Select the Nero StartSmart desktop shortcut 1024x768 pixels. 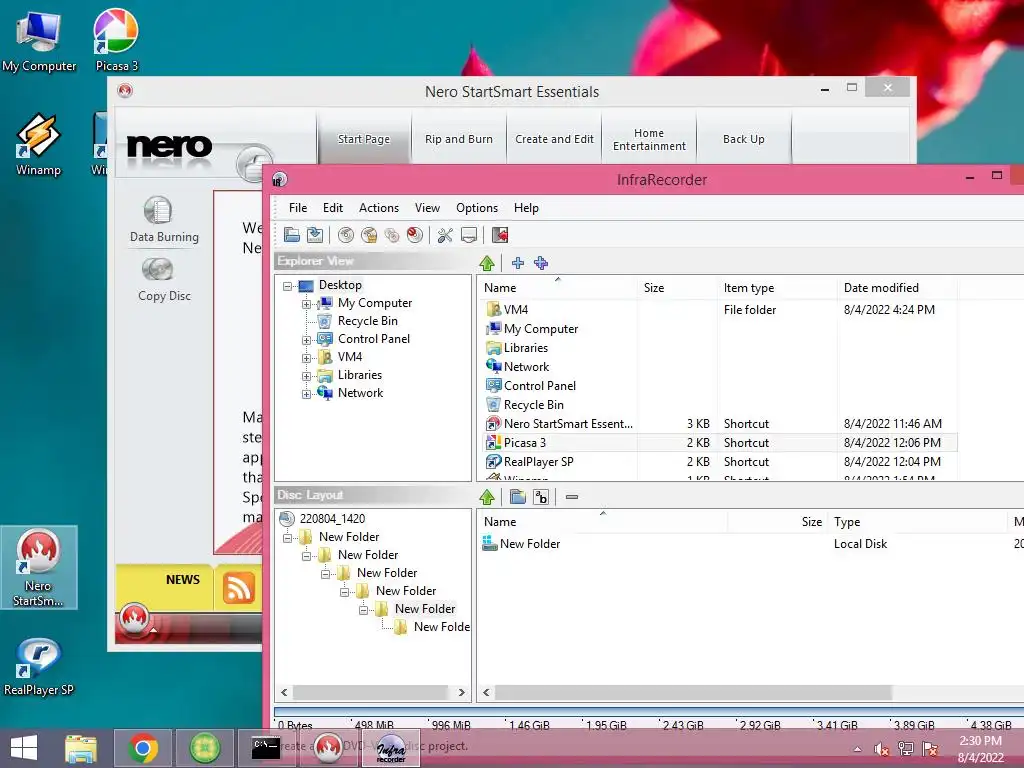click(x=39, y=568)
